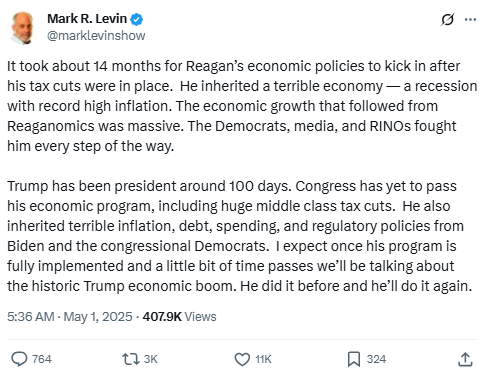Click the Mark R. Levin display name

[x=87, y=19]
